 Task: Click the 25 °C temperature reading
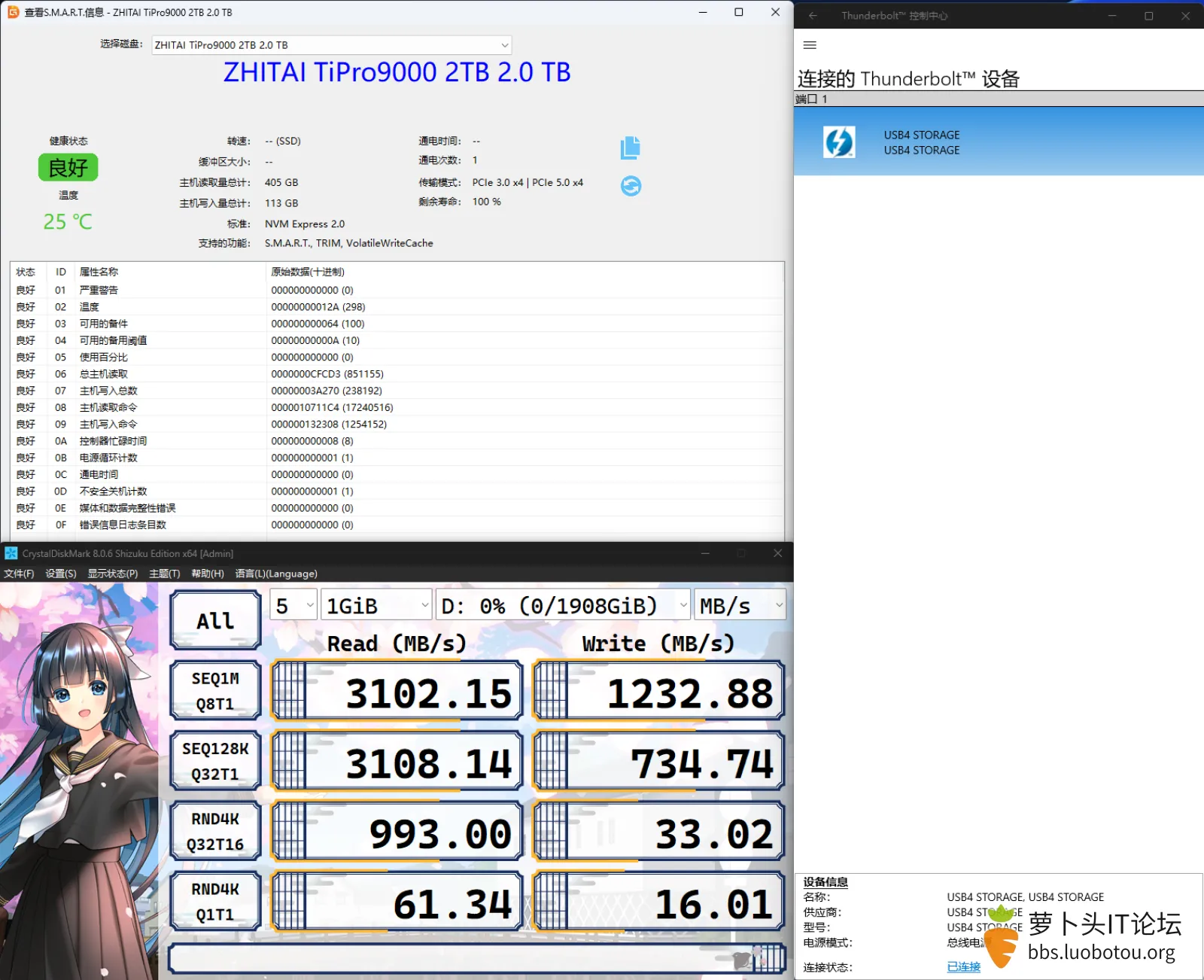pos(68,222)
